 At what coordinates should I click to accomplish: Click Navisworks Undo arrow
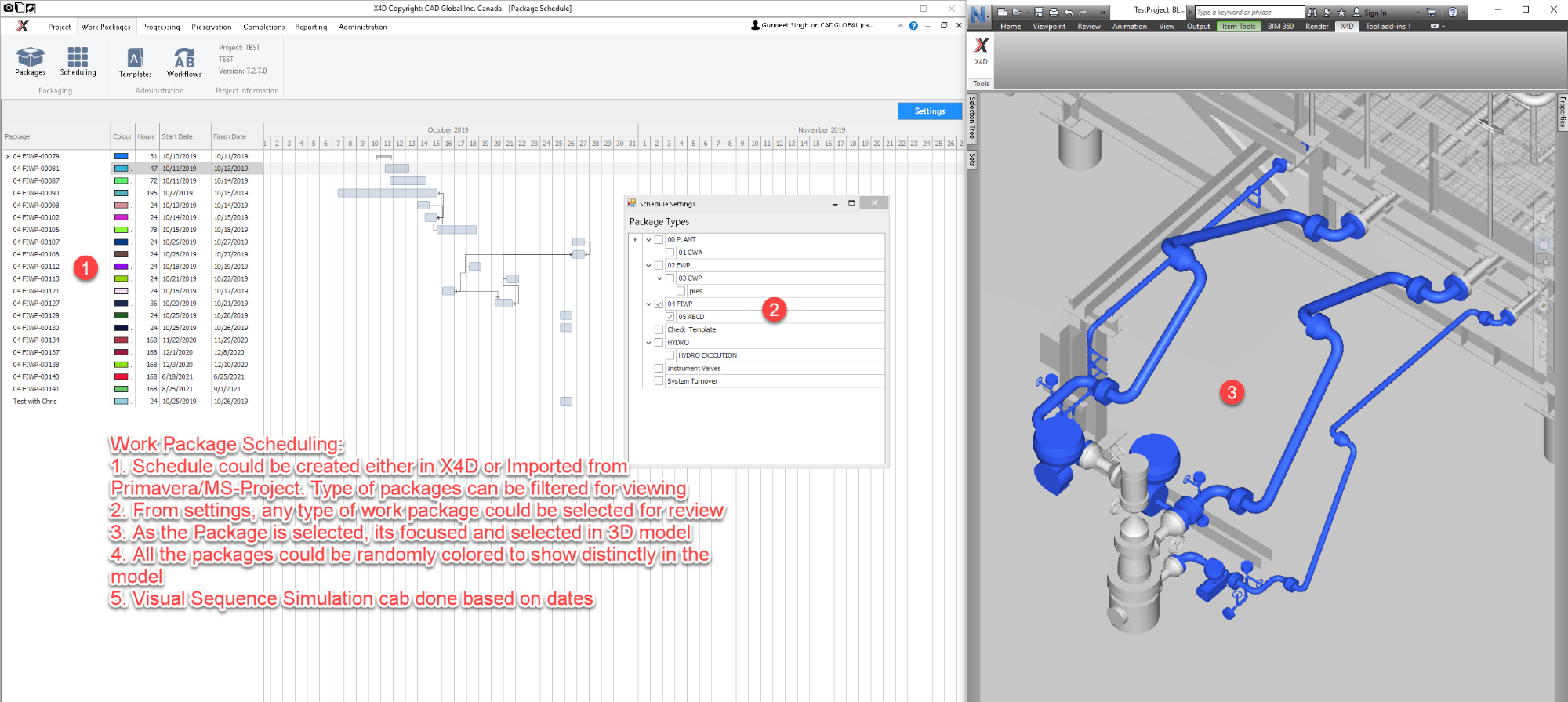click(x=1069, y=13)
